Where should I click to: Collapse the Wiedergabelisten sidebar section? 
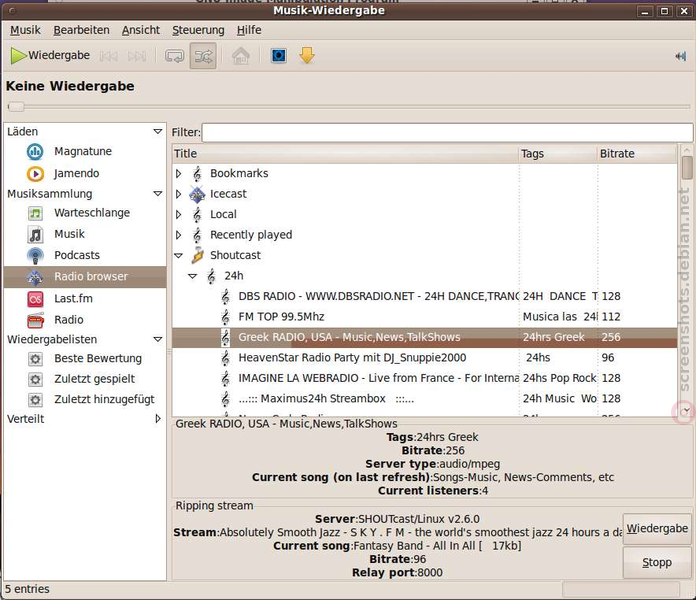pyautogui.click(x=158, y=339)
